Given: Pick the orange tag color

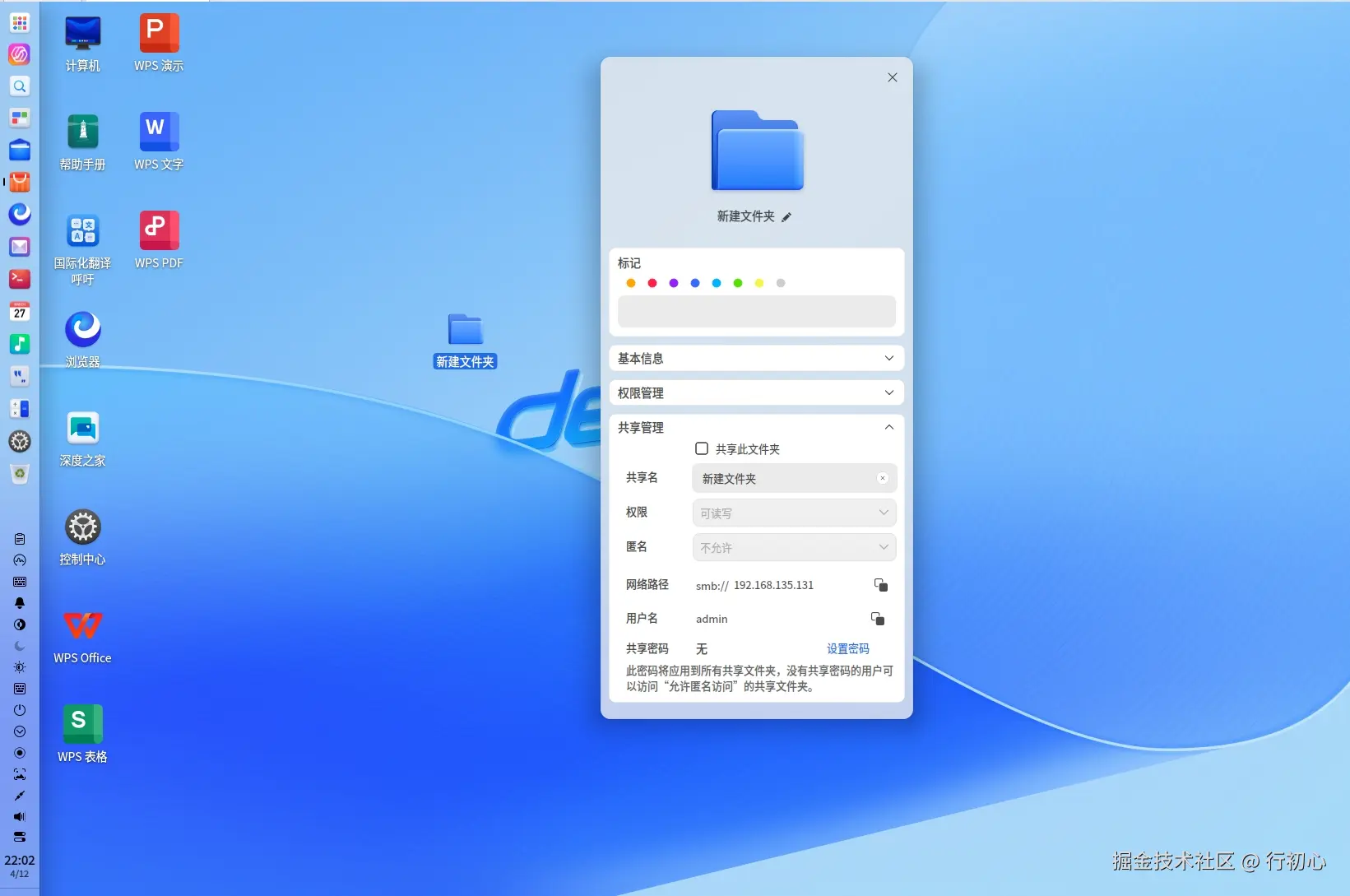Looking at the screenshot, I should tap(631, 283).
